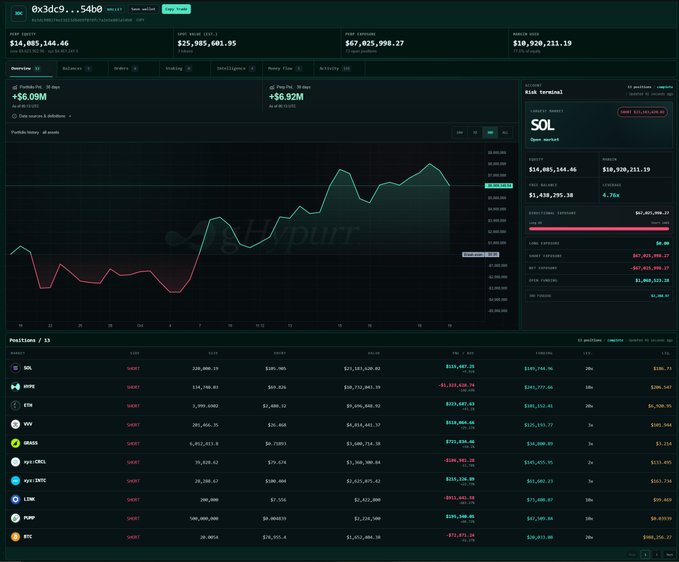Viewport: 679px width, 562px height.
Task: Click the Next page button in positions
Action: pyautogui.click(x=669, y=555)
